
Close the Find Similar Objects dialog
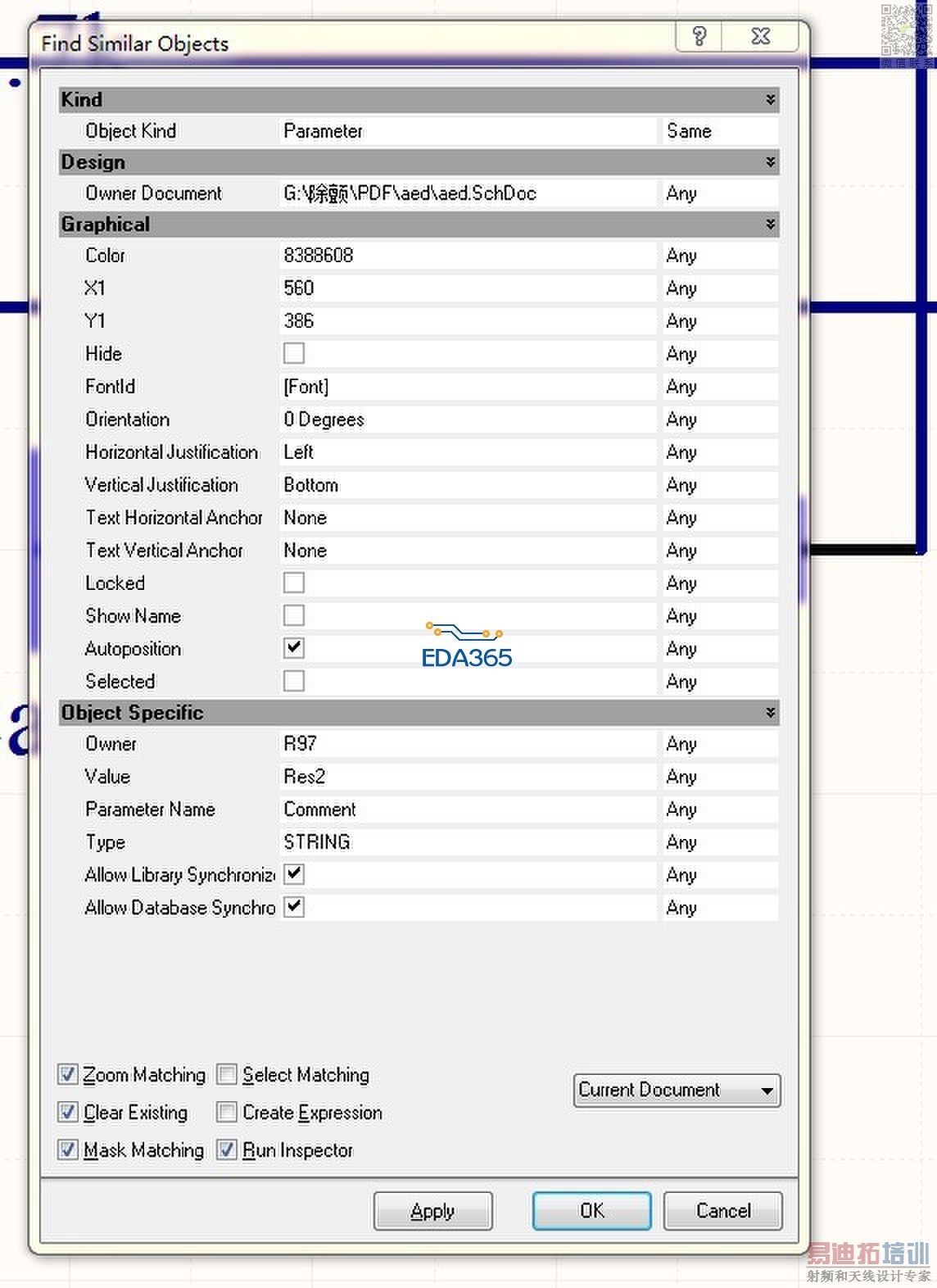click(x=760, y=36)
